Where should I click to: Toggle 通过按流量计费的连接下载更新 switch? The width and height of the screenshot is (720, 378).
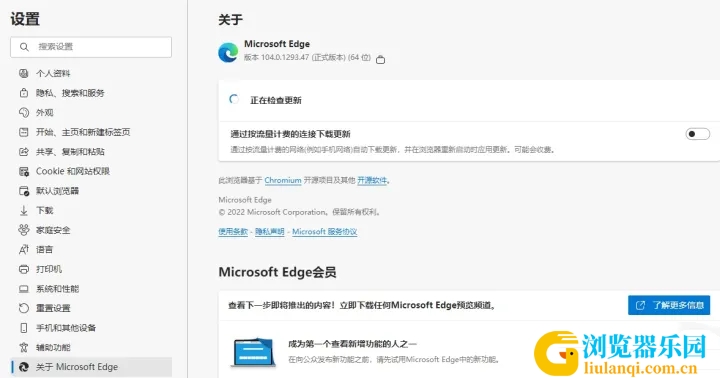[698, 134]
